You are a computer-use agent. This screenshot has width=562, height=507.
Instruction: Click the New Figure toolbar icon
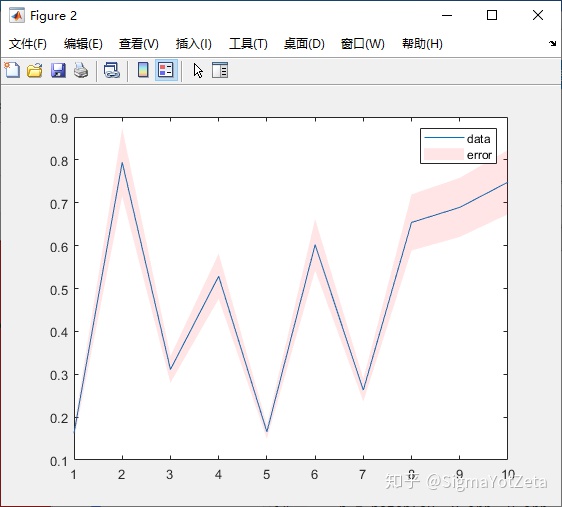tap(12, 70)
